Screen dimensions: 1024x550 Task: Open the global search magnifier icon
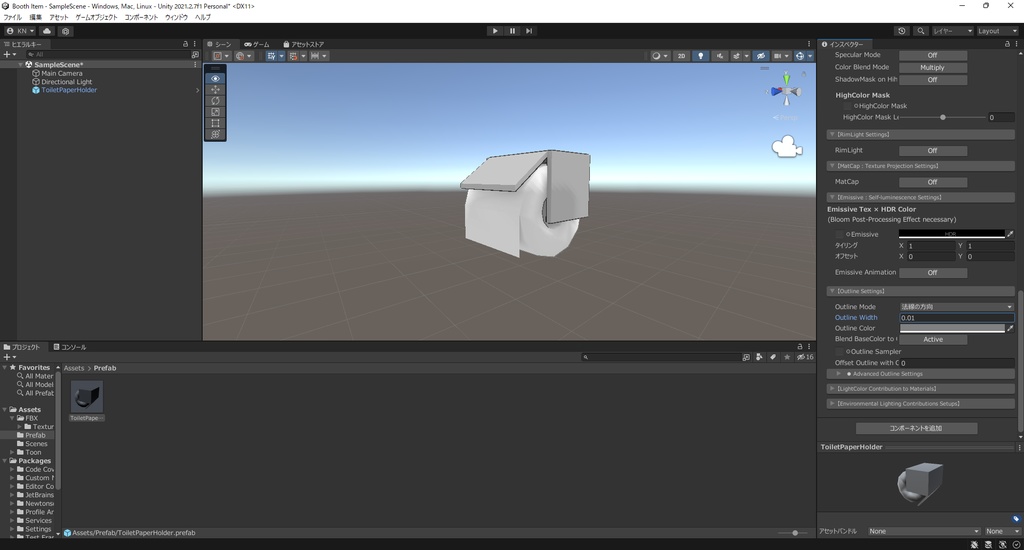[x=921, y=31]
